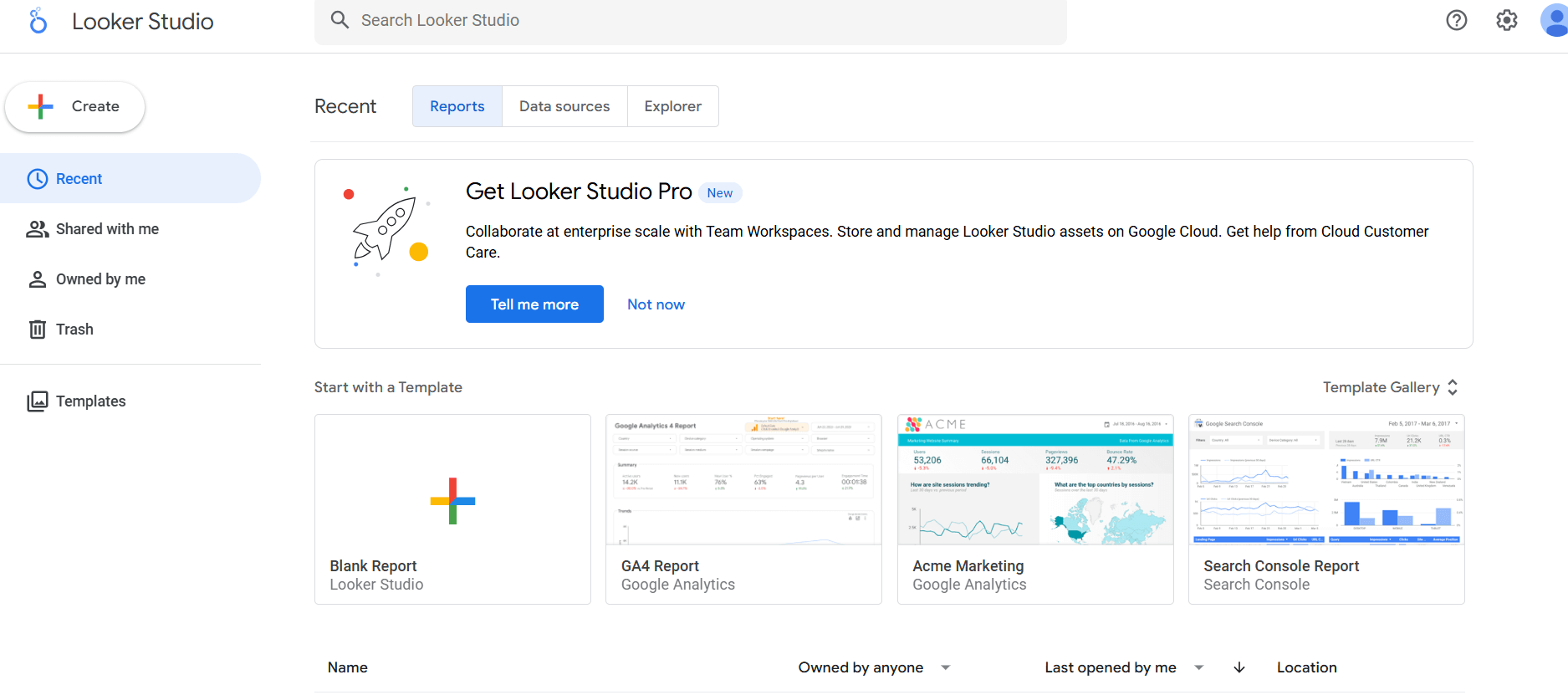Click the Start with a Template heading

click(388, 387)
